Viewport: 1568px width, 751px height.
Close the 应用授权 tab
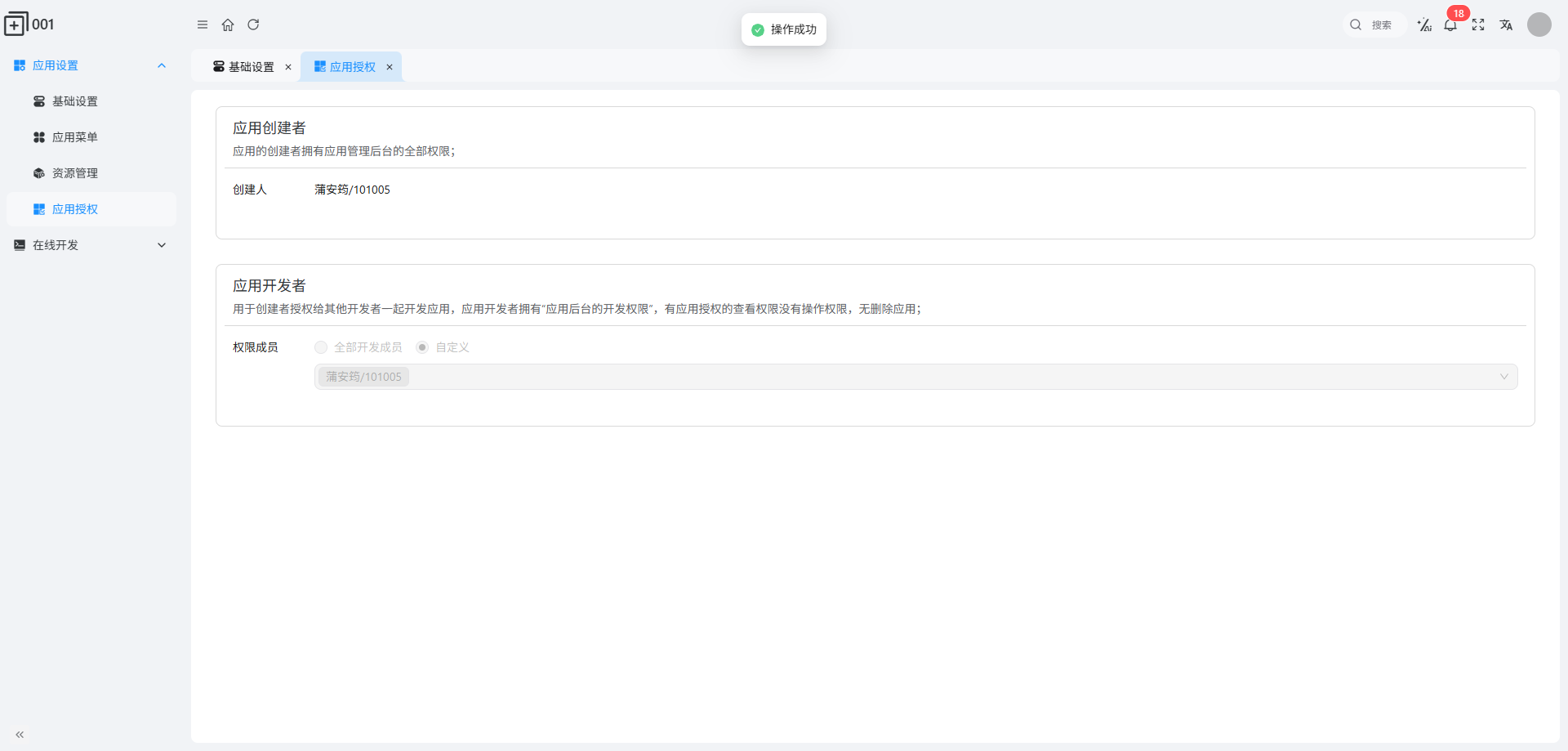[x=390, y=67]
